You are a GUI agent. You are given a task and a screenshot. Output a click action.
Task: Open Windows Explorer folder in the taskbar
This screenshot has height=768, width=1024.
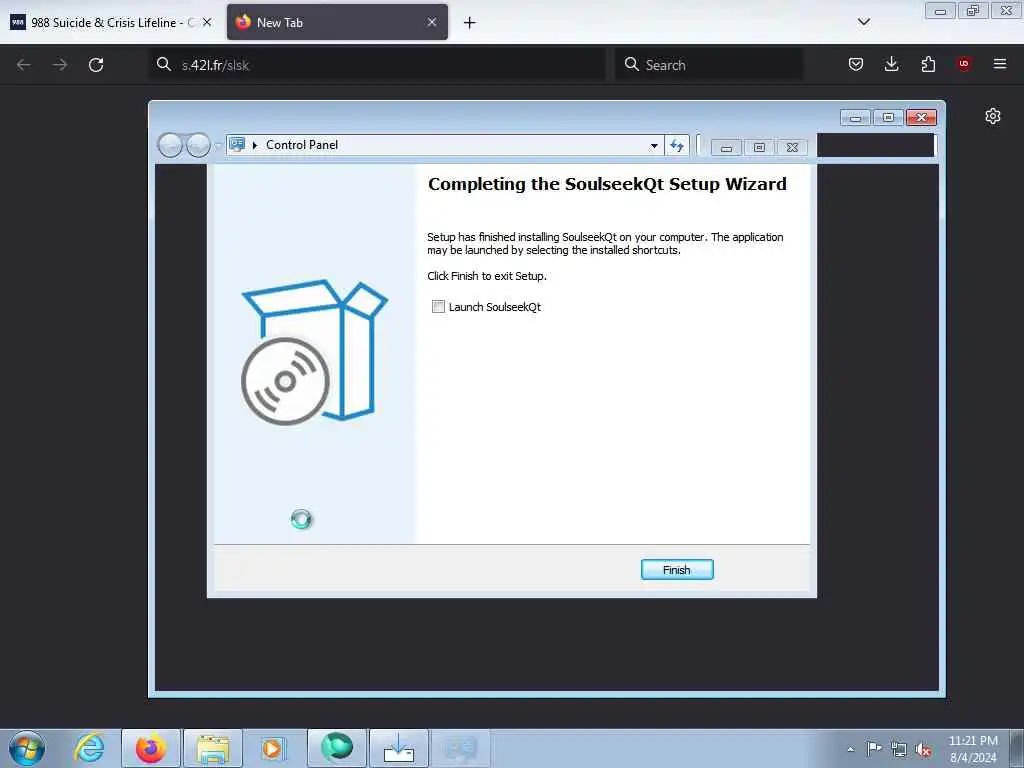pos(213,748)
